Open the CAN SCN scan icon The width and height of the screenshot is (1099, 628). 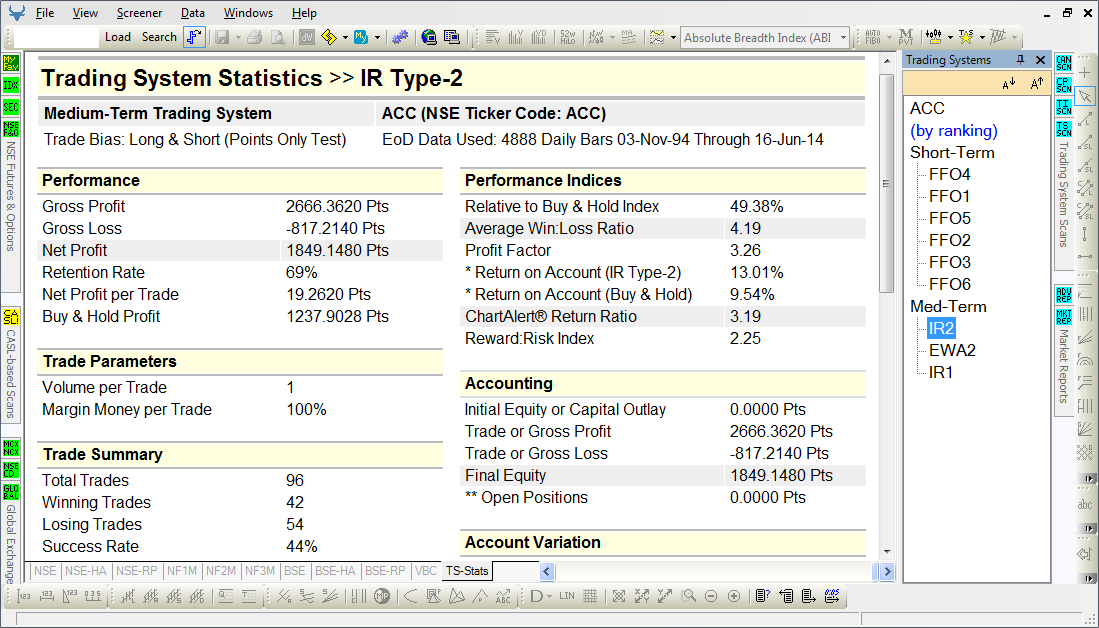tap(1063, 63)
